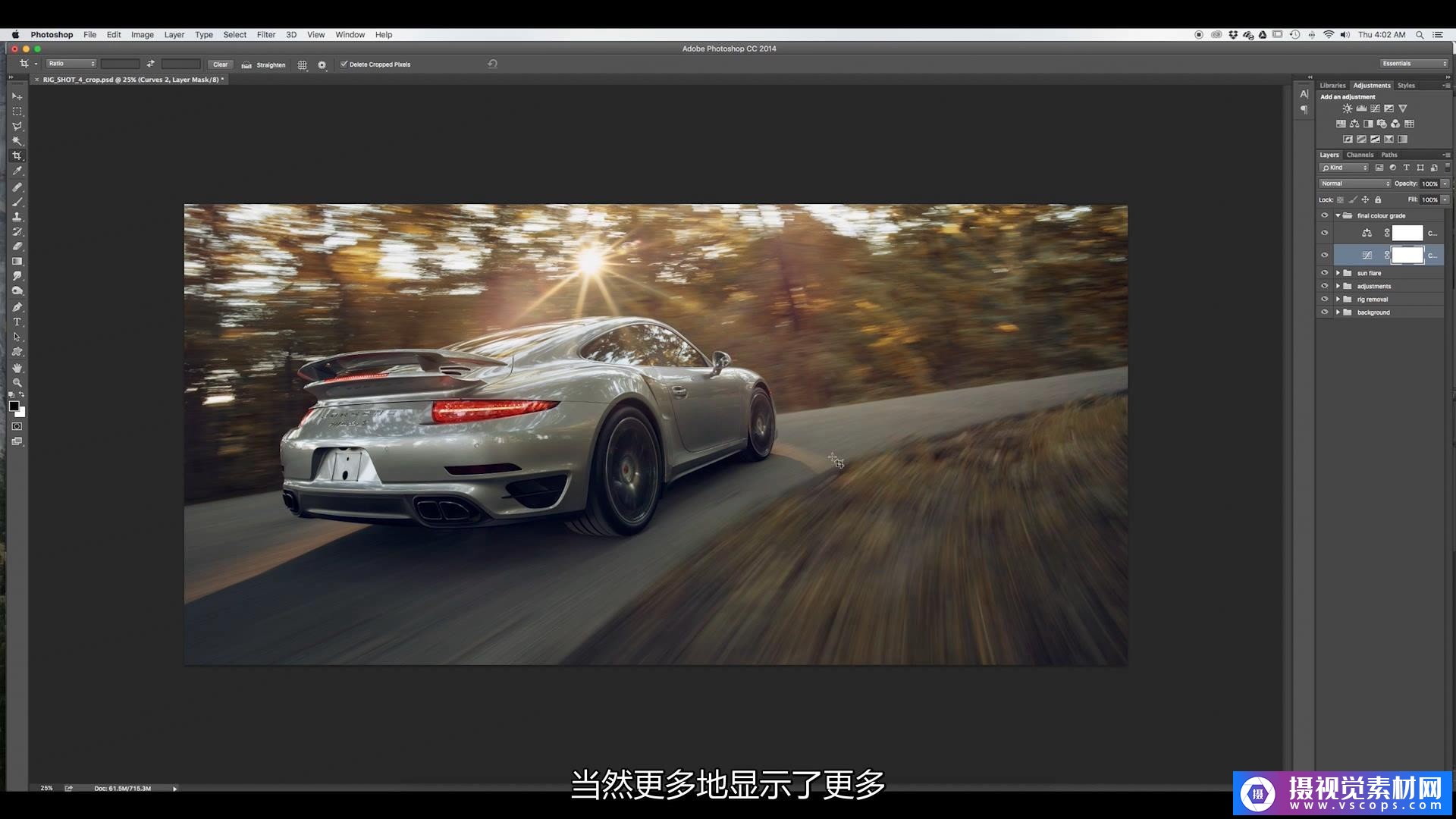Screen dimensions: 1456x819
Task: Pick the Clone Stamp tool
Action: 17,217
